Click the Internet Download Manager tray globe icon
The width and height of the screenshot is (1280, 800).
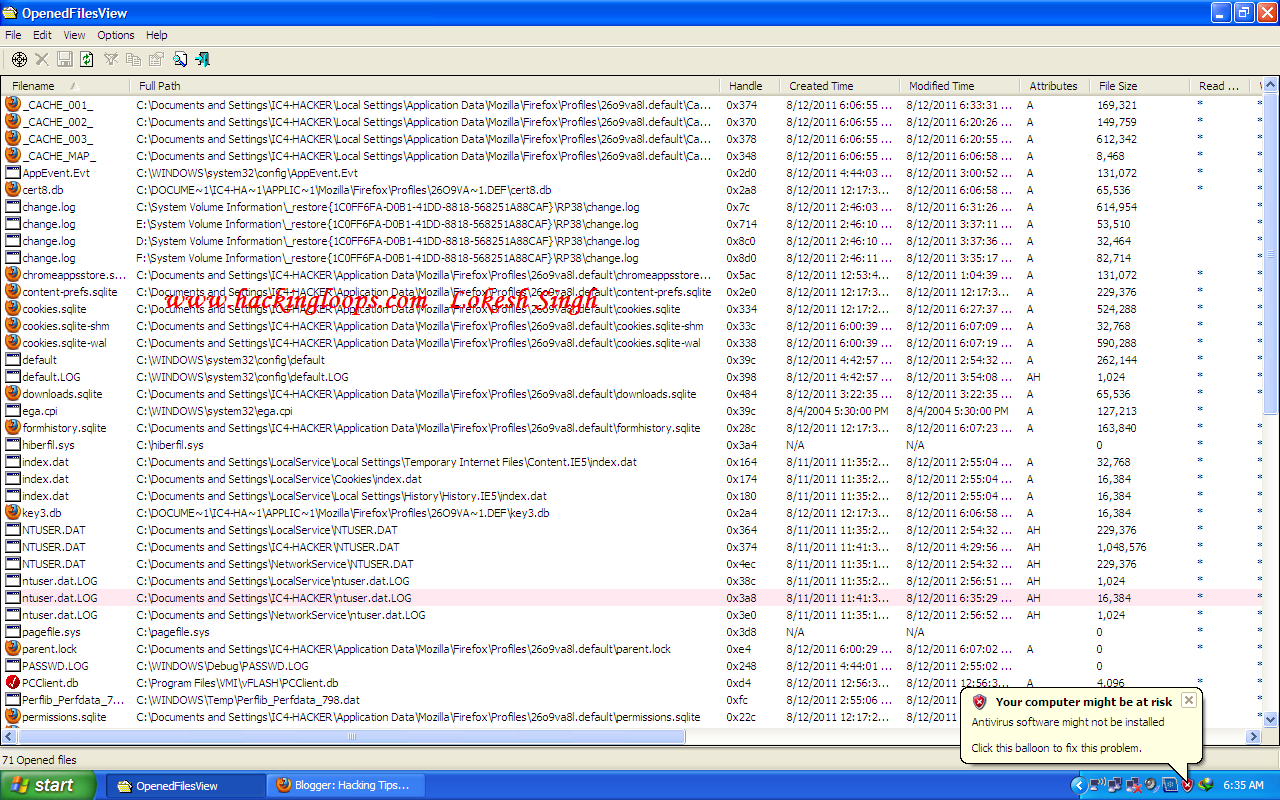click(1204, 785)
